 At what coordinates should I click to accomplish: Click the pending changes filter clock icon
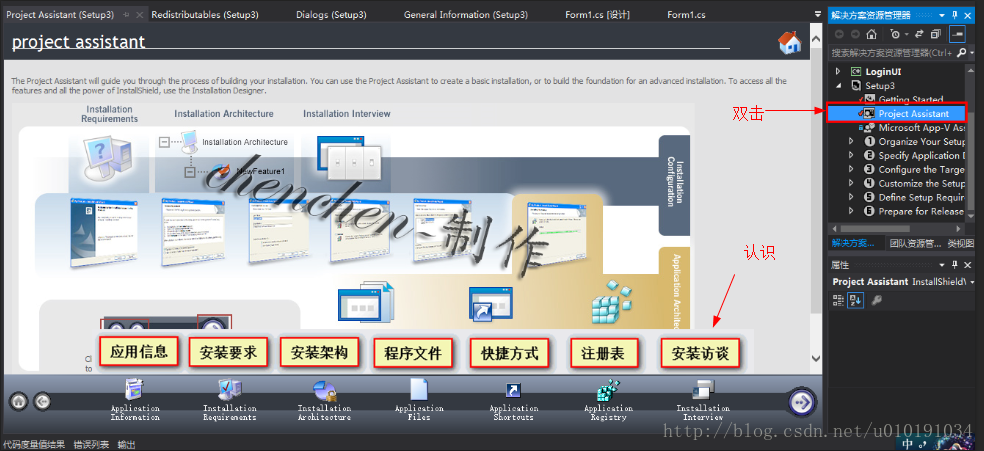(x=895, y=34)
